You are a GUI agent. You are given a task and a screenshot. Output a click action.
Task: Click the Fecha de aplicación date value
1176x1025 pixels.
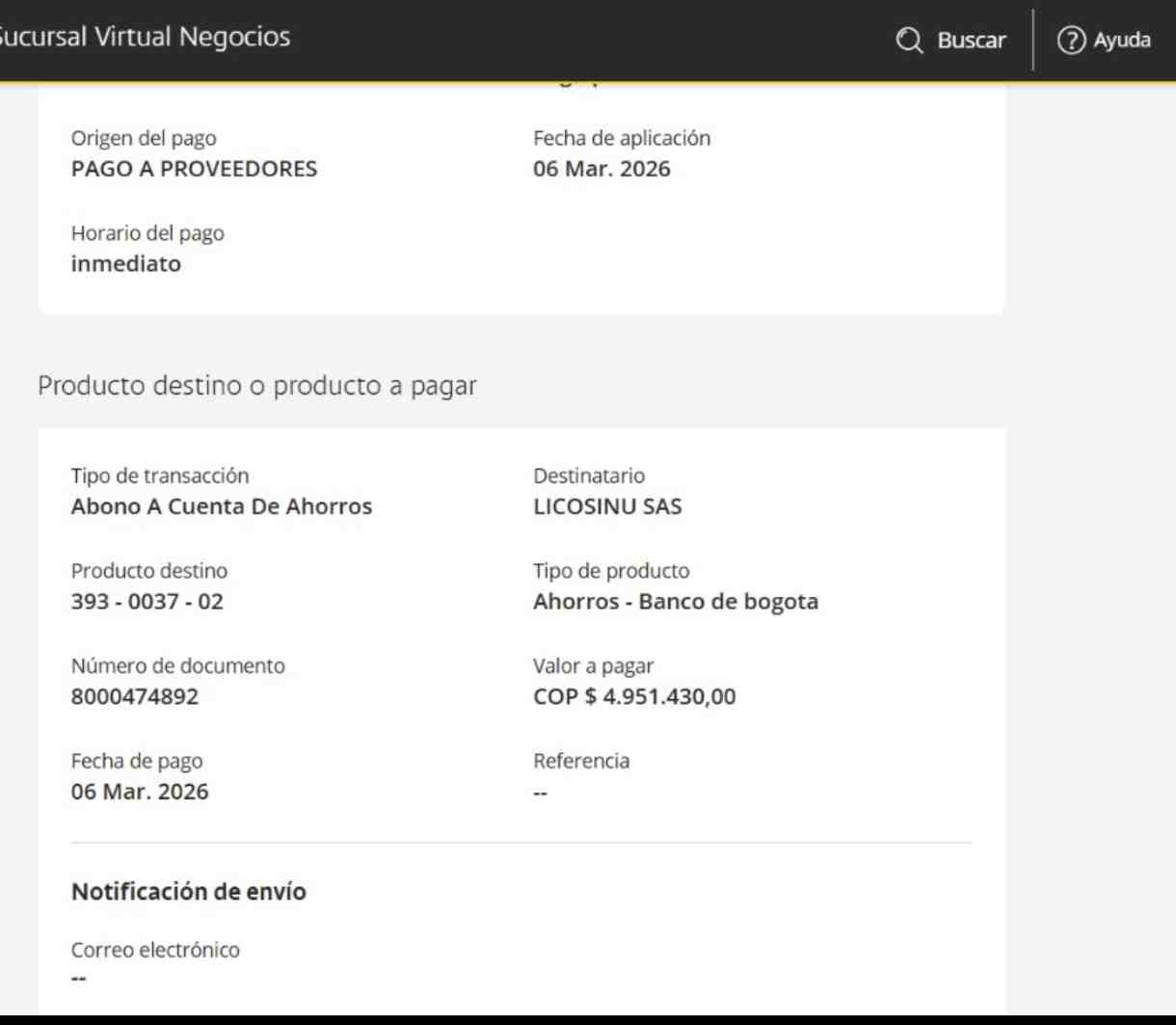(601, 169)
